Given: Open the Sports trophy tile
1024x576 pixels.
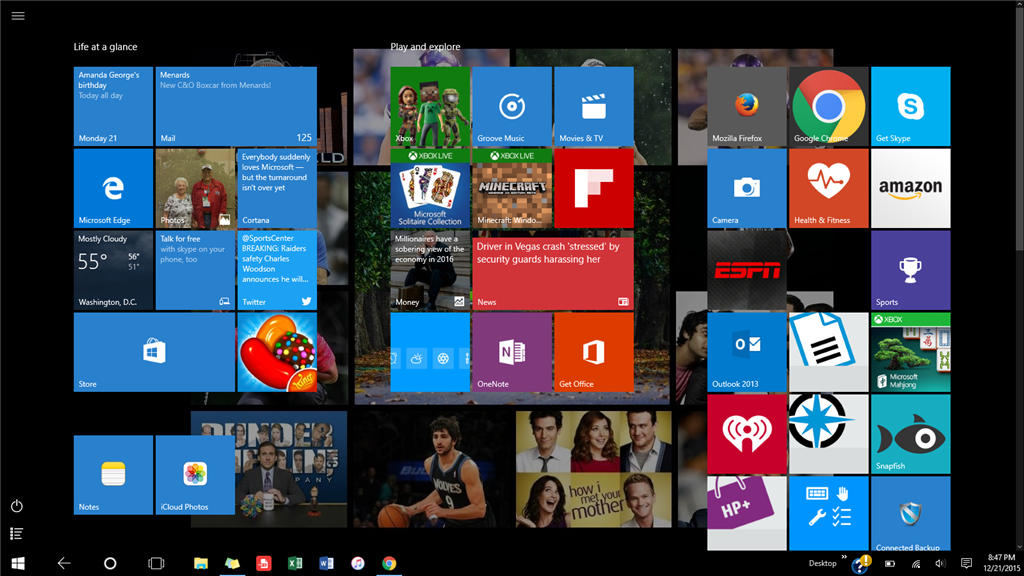Looking at the screenshot, I should pos(910,270).
